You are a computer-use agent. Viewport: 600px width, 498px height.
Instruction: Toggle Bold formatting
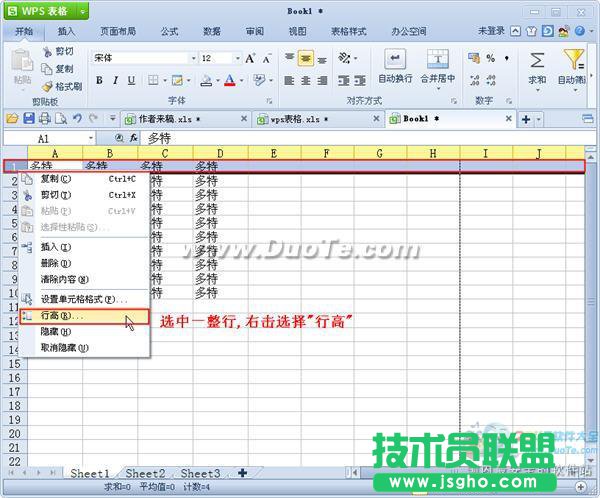(x=99, y=80)
